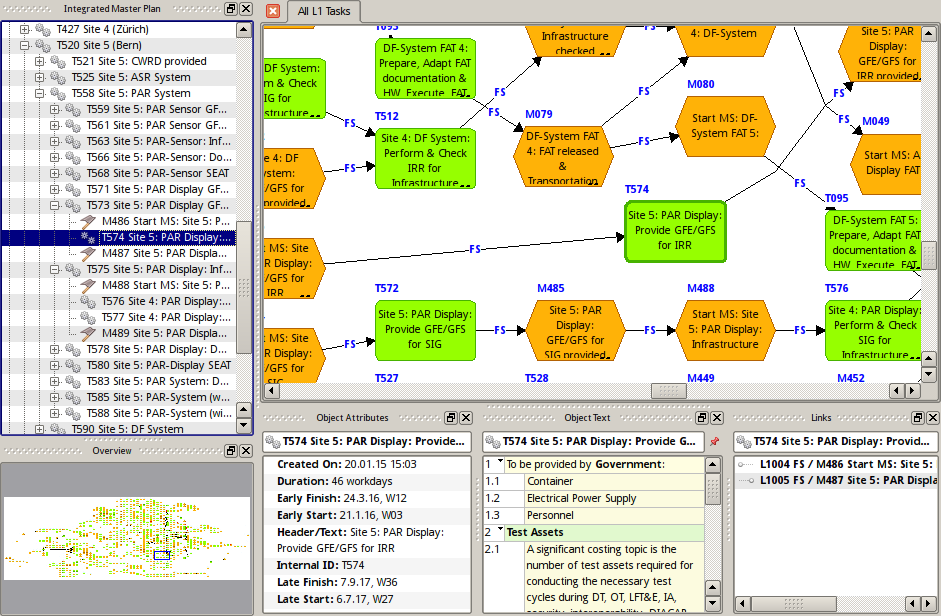Click the link icon next to L1005 FS / M487

(x=751, y=481)
